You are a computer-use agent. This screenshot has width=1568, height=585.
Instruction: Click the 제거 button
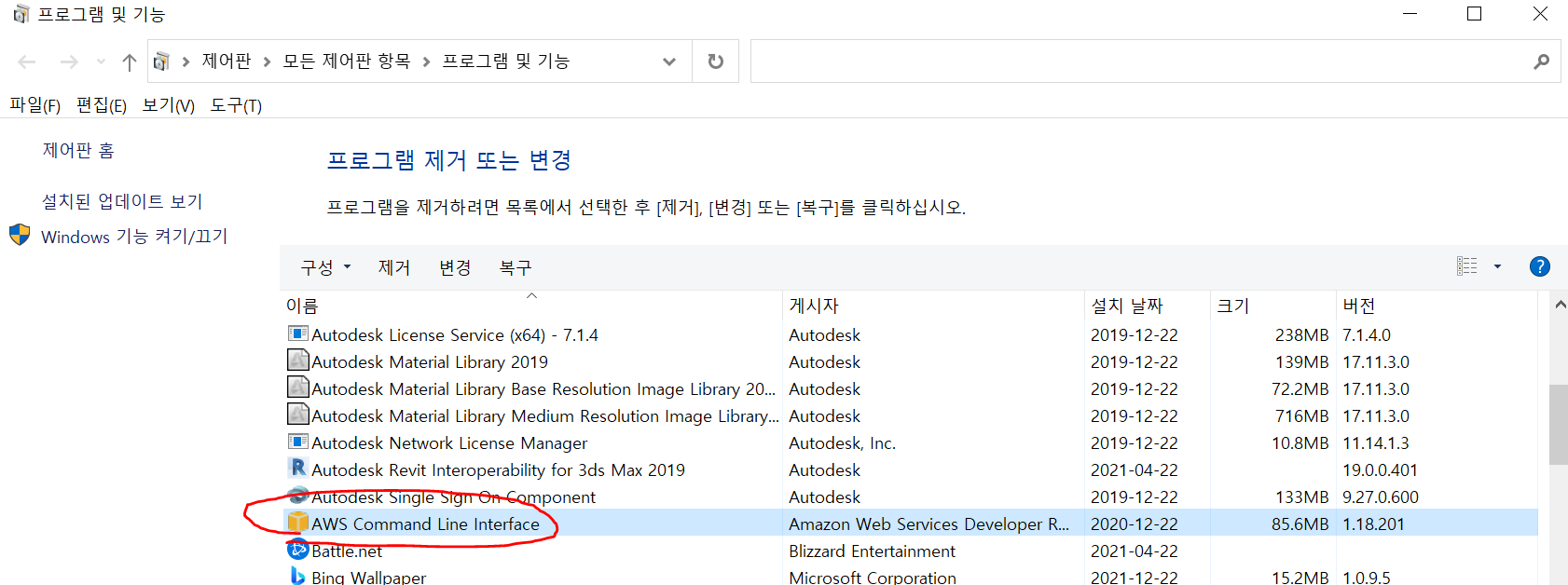point(394,267)
